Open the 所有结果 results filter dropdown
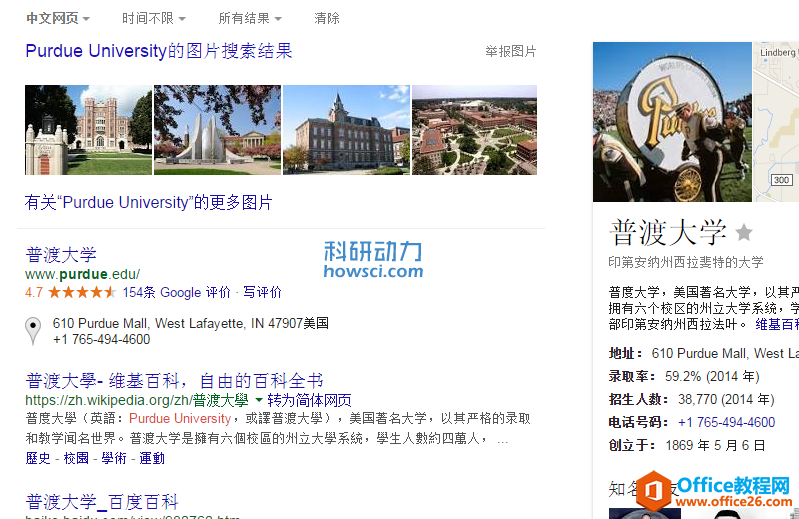799x519 pixels. point(250,18)
